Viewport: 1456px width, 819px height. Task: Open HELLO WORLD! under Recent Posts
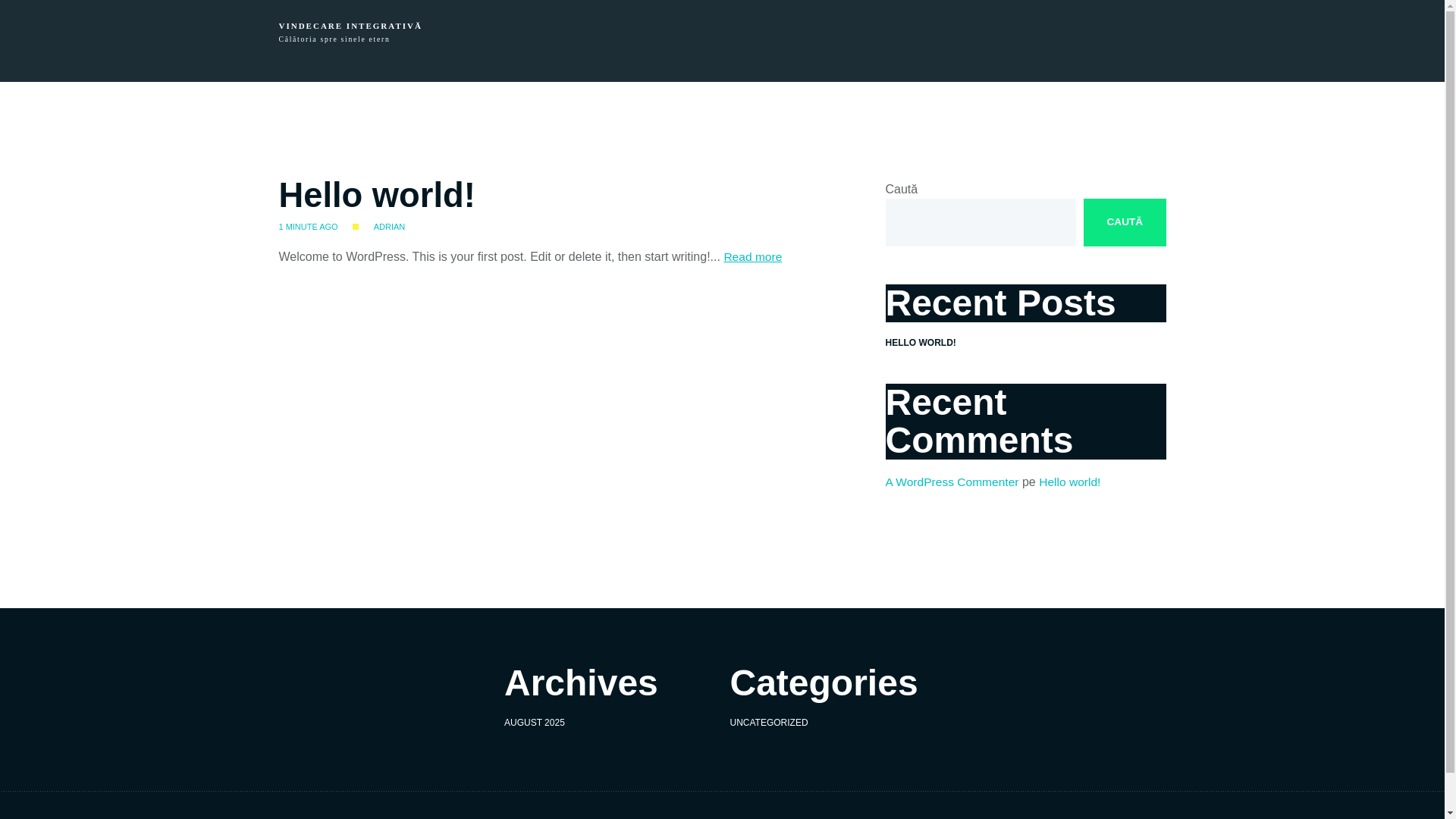[921, 343]
